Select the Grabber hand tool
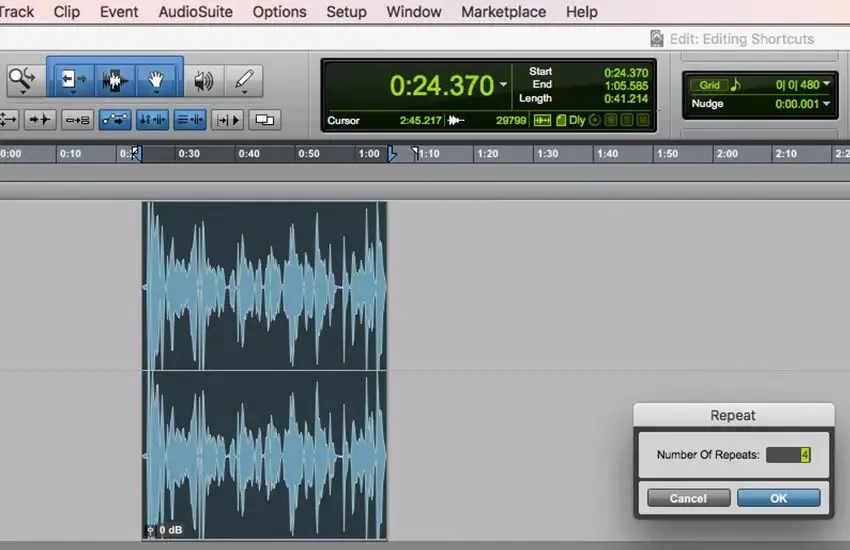Screen dimensions: 850x550 [156, 81]
